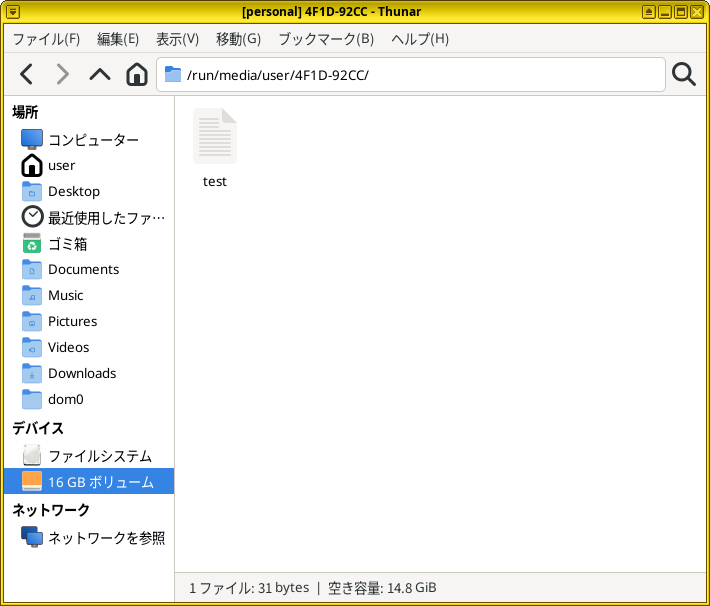This screenshot has width=710, height=606.
Task: Click status bar text 空き容量: 14.8 GiB
Action: pos(382,588)
